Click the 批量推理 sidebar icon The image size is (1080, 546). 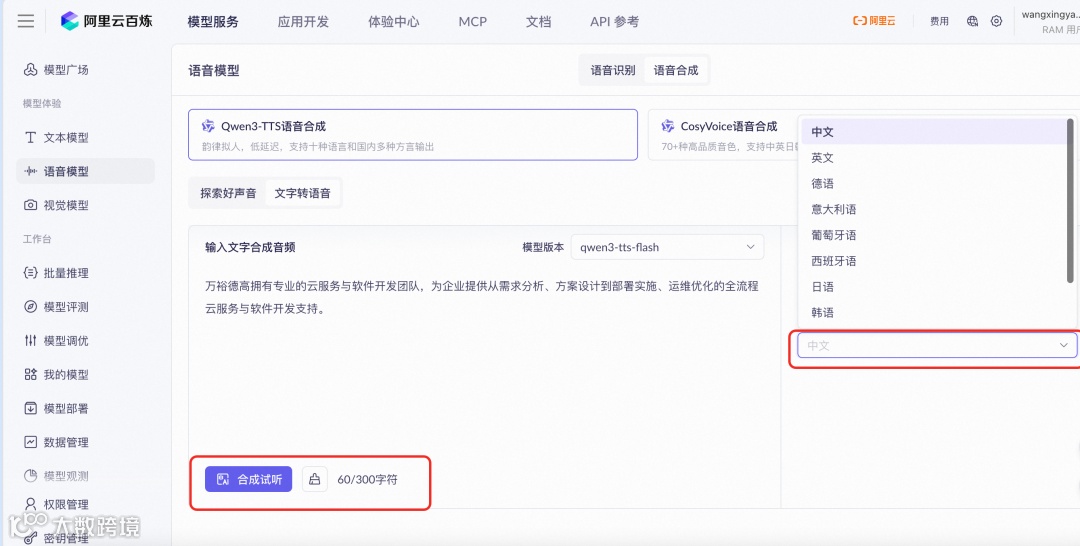point(30,273)
